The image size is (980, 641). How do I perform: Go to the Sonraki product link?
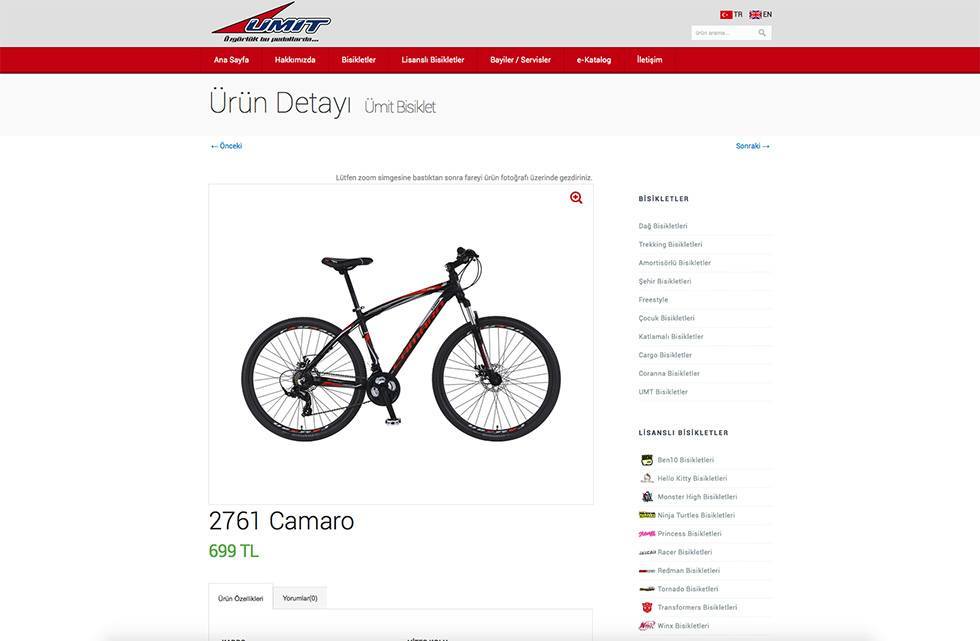(x=752, y=146)
